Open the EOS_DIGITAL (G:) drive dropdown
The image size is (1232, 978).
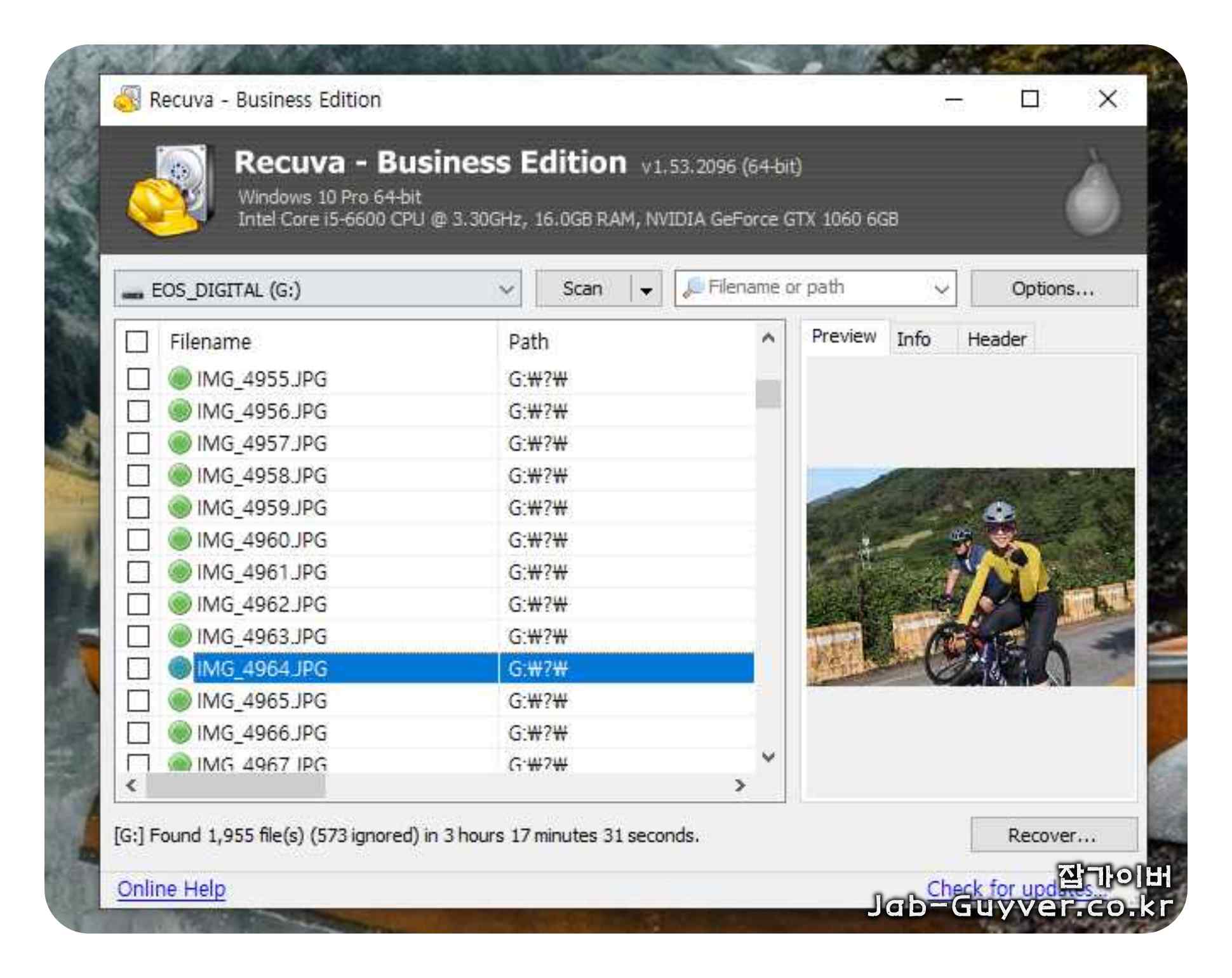(x=506, y=290)
